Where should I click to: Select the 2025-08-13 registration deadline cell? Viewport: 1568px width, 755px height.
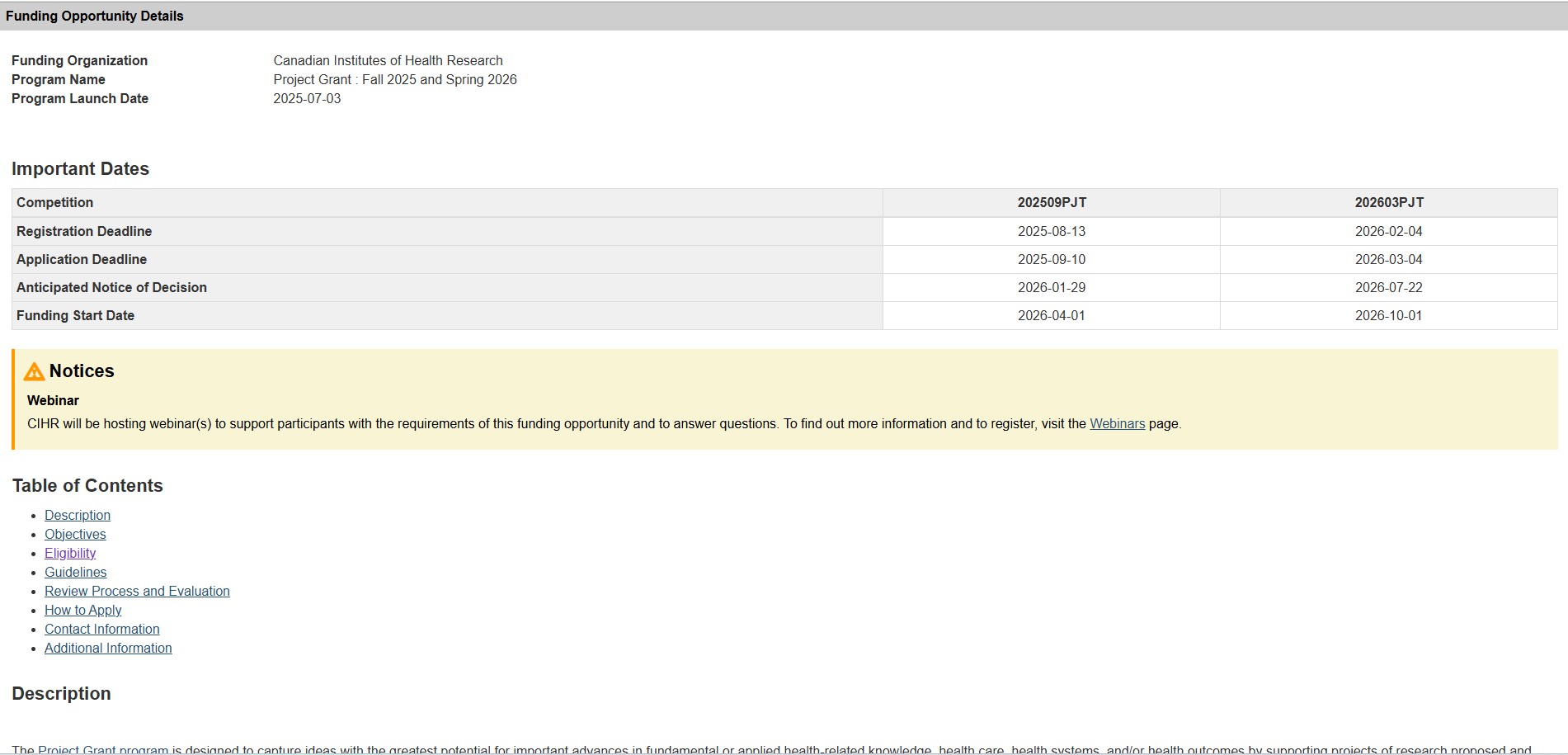[1051, 231]
